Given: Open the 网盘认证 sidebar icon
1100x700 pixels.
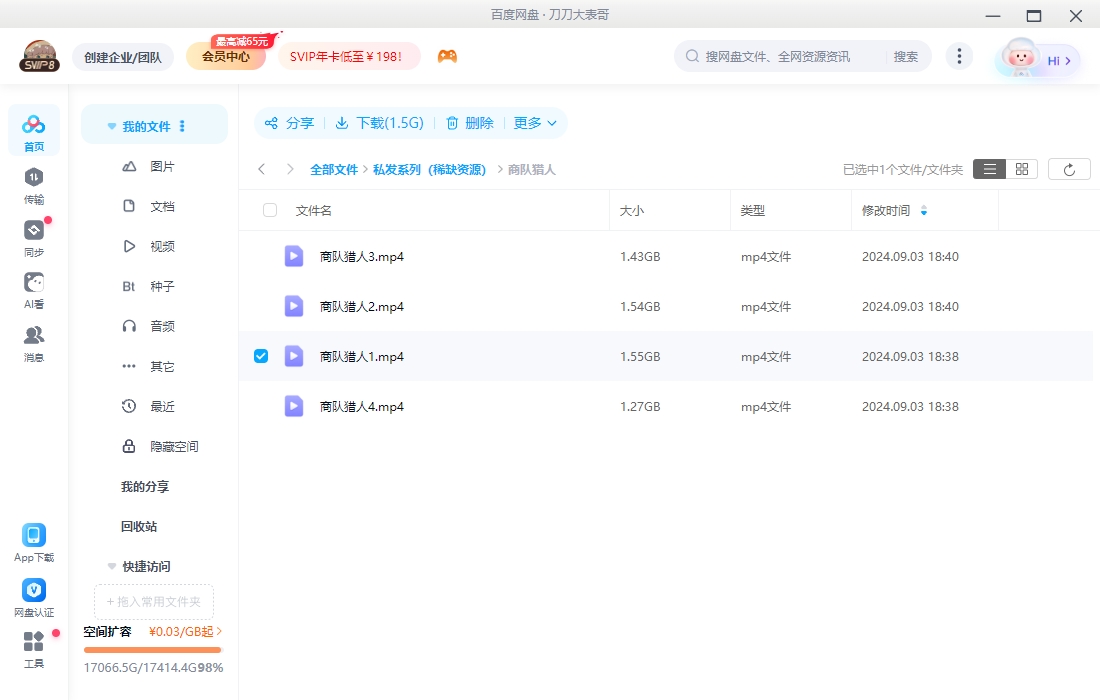Looking at the screenshot, I should tap(33, 592).
